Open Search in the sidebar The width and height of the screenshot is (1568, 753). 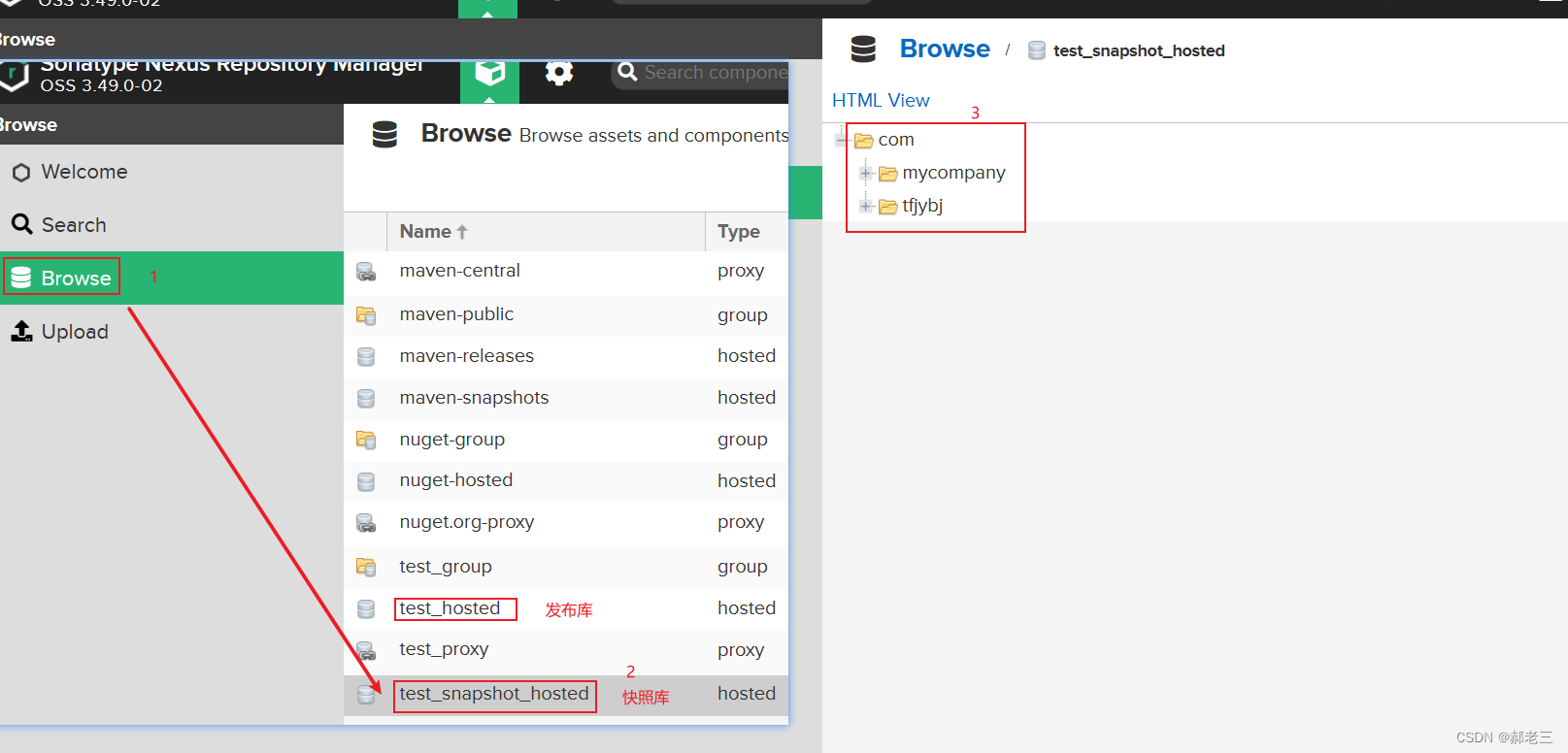[74, 225]
